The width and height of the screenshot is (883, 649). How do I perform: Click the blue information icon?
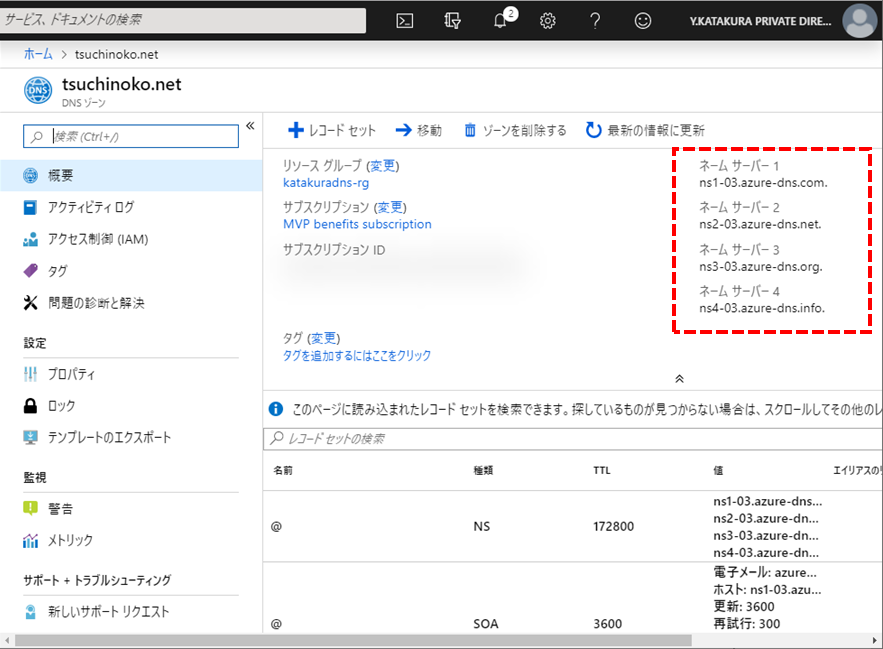[276, 409]
